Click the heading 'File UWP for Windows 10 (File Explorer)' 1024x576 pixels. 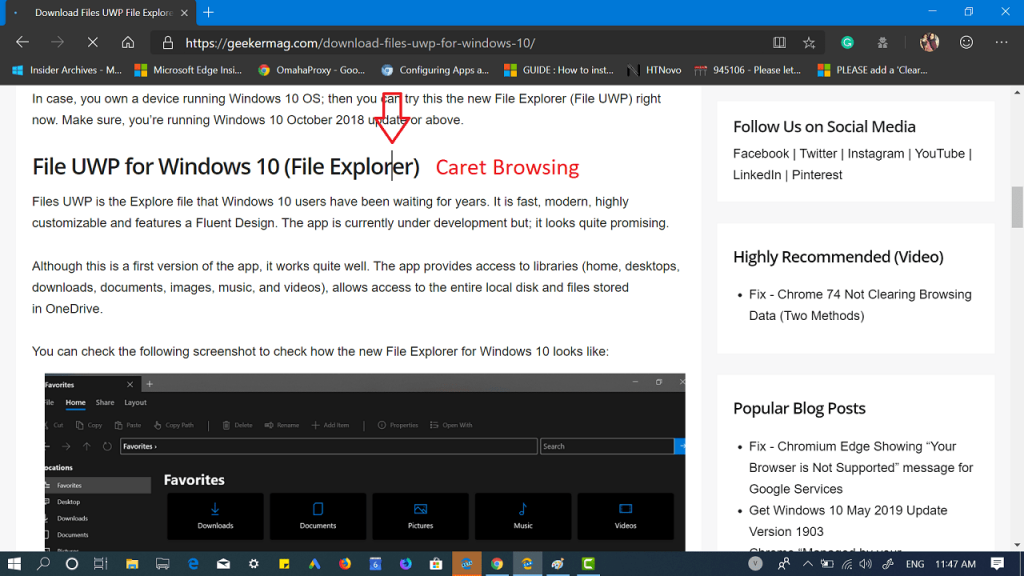(x=226, y=167)
